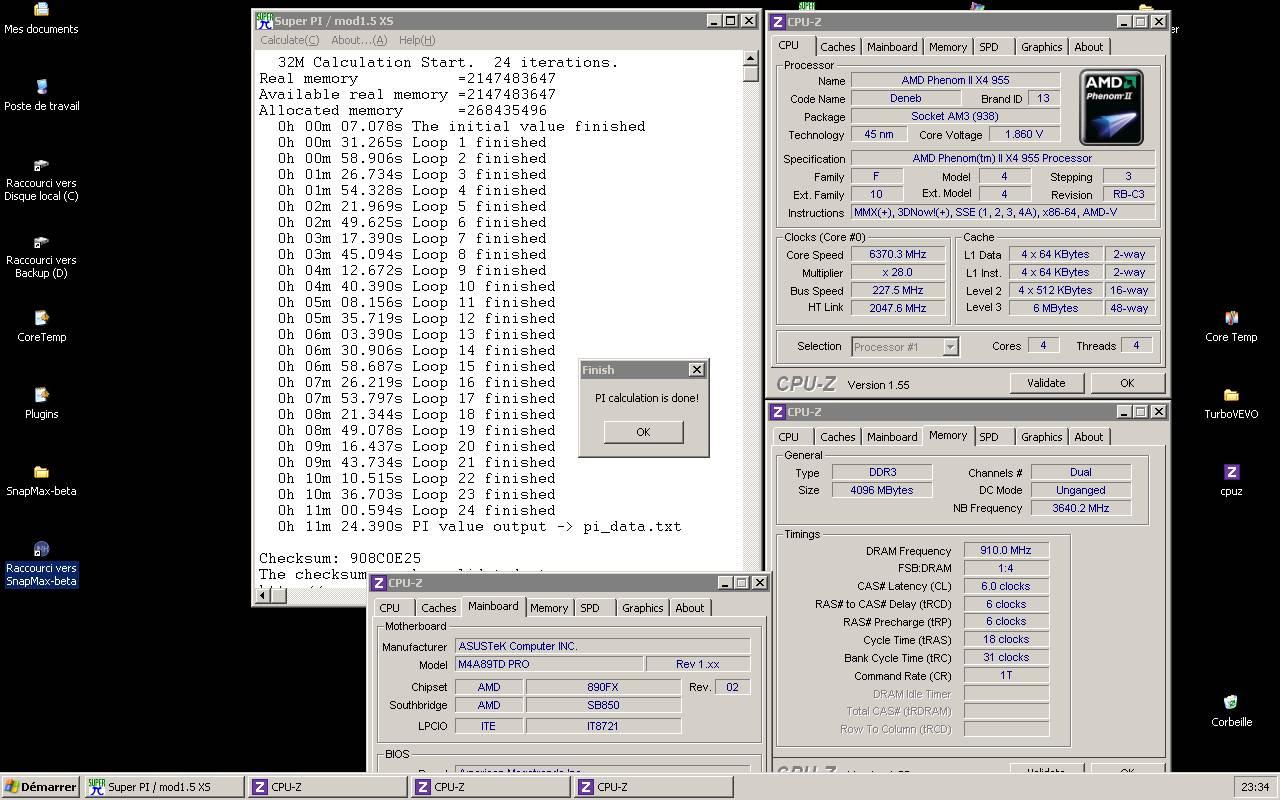Viewport: 1280px width, 800px height.
Task: Click motherboard model M4A89TD PRO field
Action: [549, 664]
